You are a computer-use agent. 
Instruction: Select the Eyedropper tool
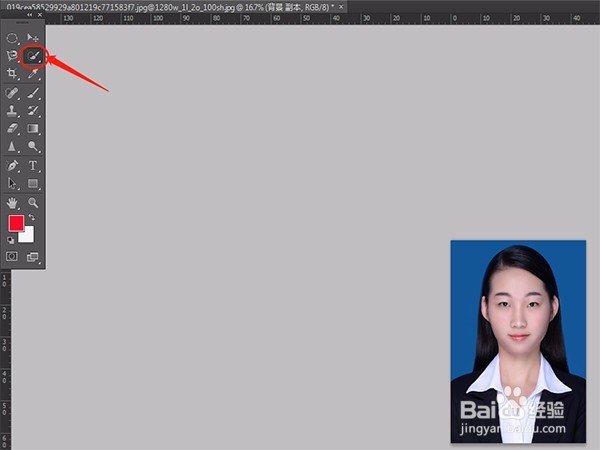click(33, 73)
